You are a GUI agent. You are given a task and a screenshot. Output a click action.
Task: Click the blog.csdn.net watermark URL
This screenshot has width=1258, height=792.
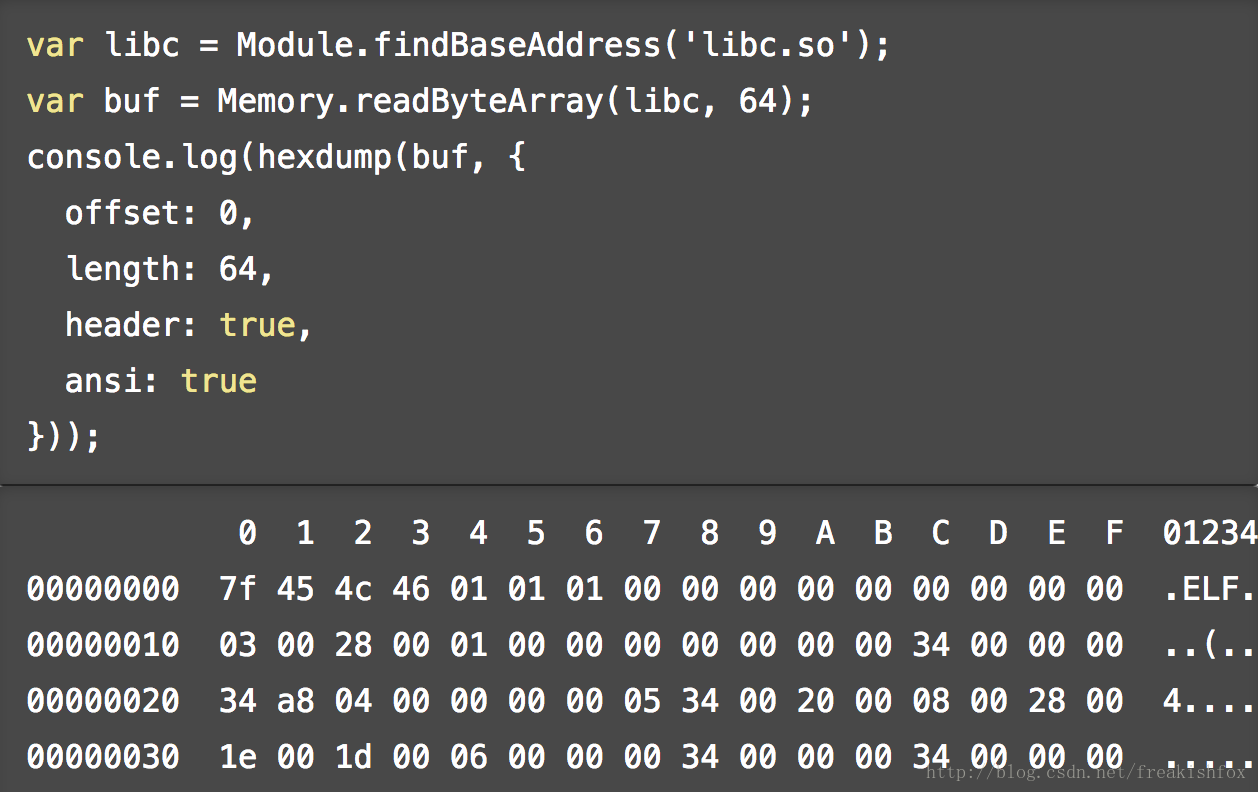click(1086, 772)
